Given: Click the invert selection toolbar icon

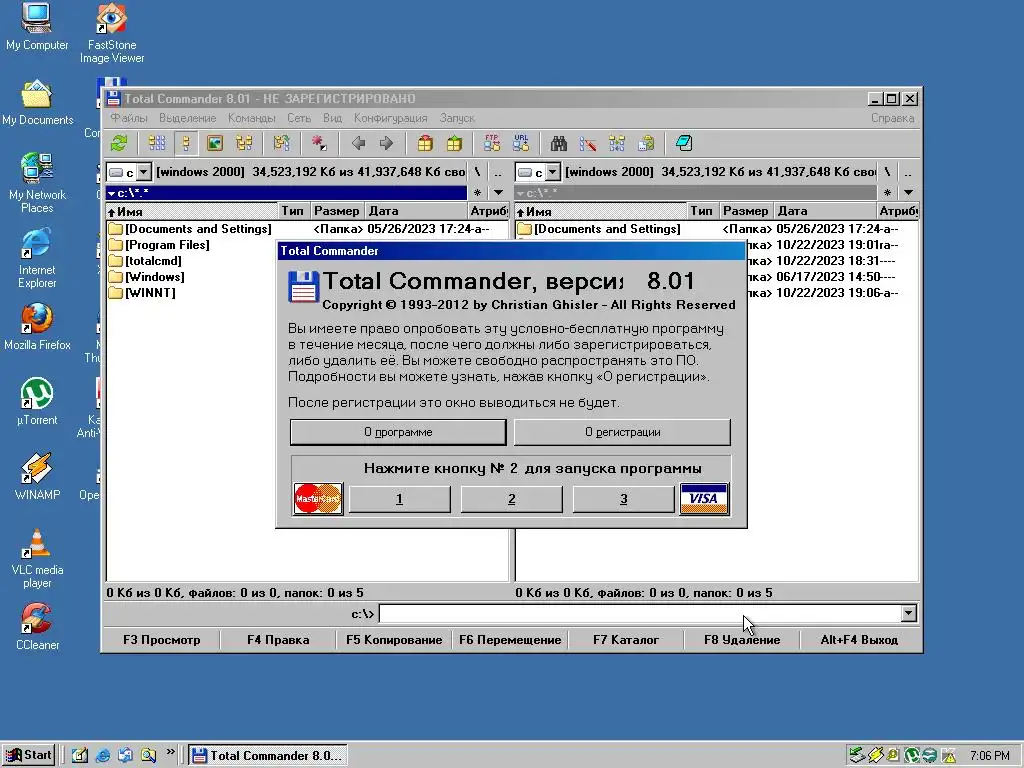Looking at the screenshot, I should coord(281,143).
